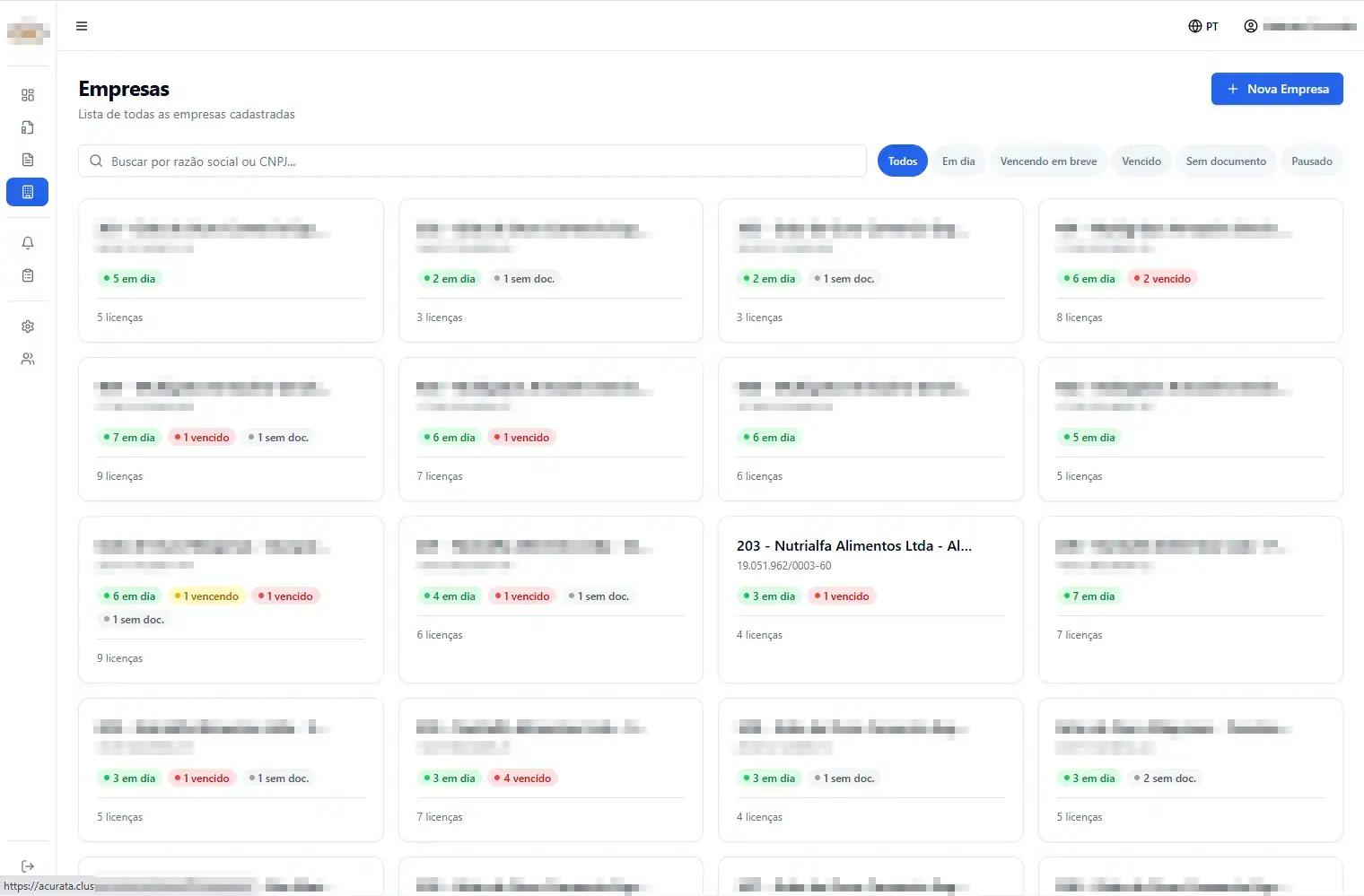The height and width of the screenshot is (896, 1364).
Task: Click the company logo in top-left corner
Action: 28,30
